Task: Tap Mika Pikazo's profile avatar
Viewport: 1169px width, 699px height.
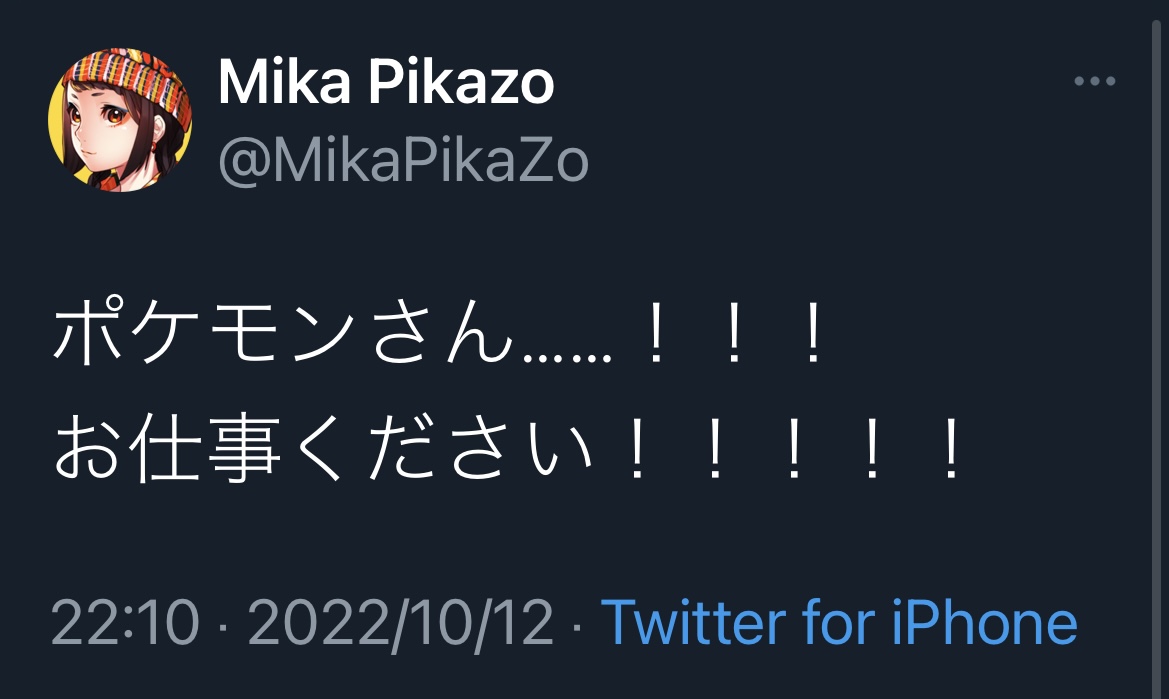Action: [x=120, y=120]
